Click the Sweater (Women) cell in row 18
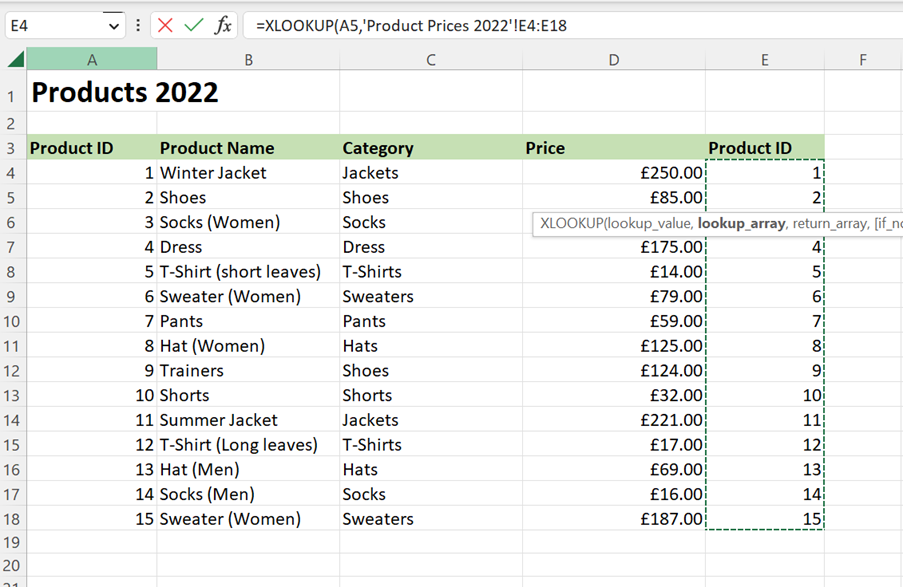The height and width of the screenshot is (587, 903). [230, 519]
